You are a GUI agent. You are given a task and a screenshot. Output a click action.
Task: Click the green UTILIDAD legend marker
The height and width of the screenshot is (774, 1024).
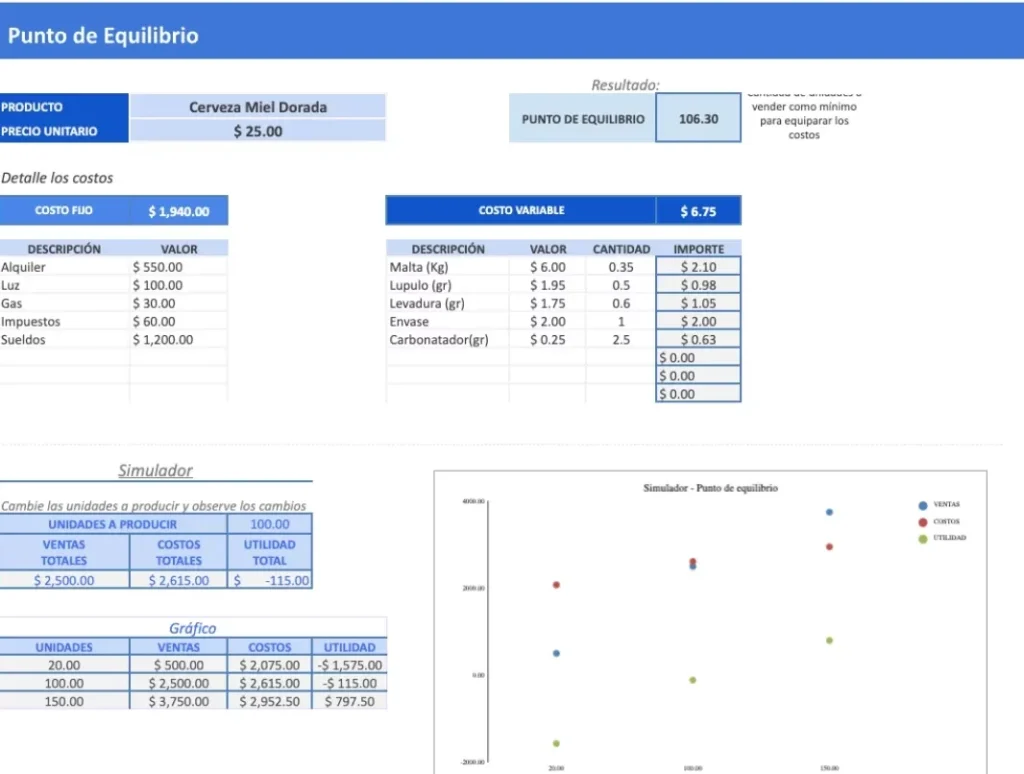click(x=922, y=539)
